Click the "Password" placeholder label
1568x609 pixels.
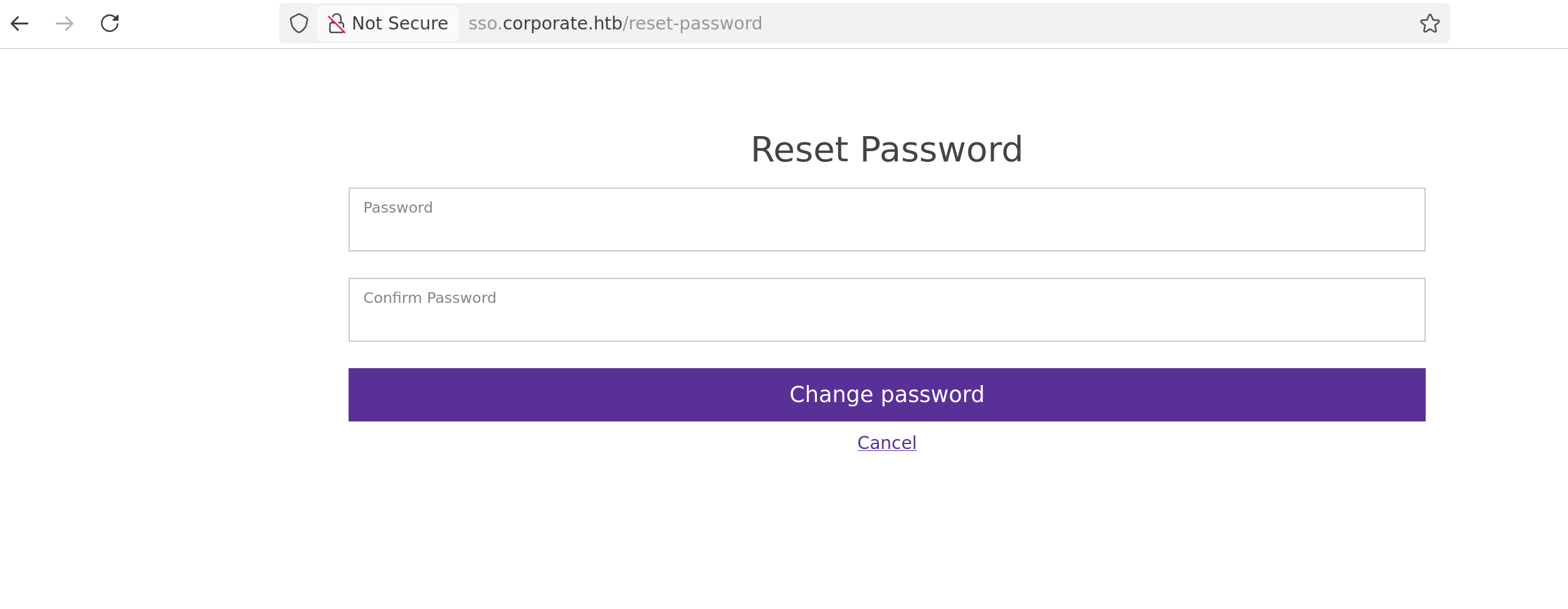pyautogui.click(x=398, y=208)
